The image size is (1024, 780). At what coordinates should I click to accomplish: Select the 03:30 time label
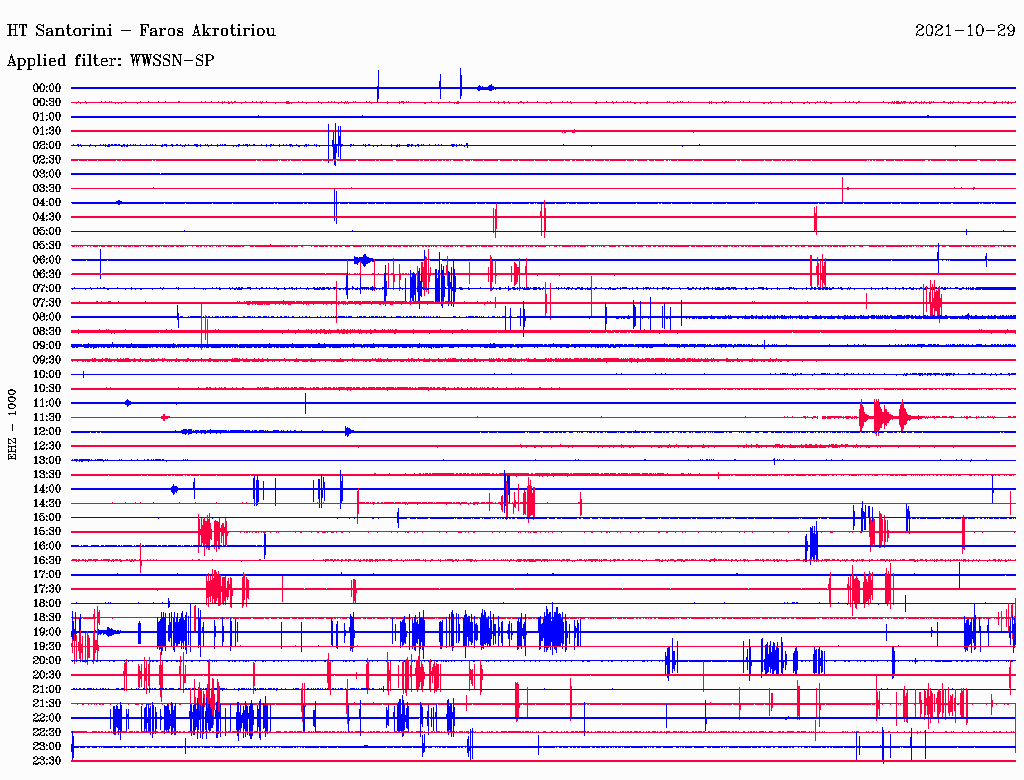[47, 189]
